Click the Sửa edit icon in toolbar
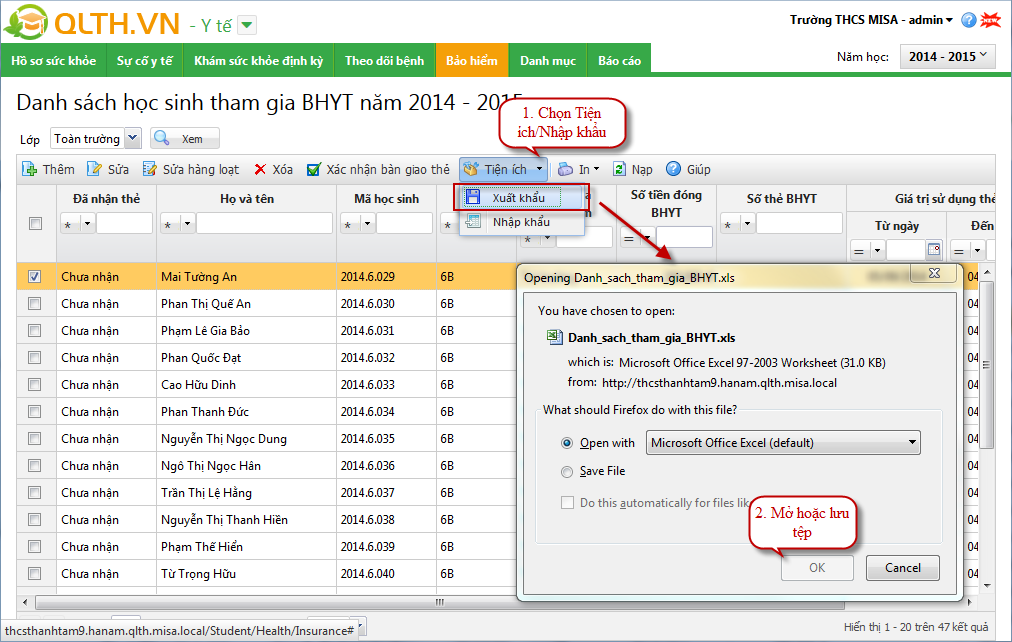The width and height of the screenshot is (1012, 642). [x=95, y=170]
